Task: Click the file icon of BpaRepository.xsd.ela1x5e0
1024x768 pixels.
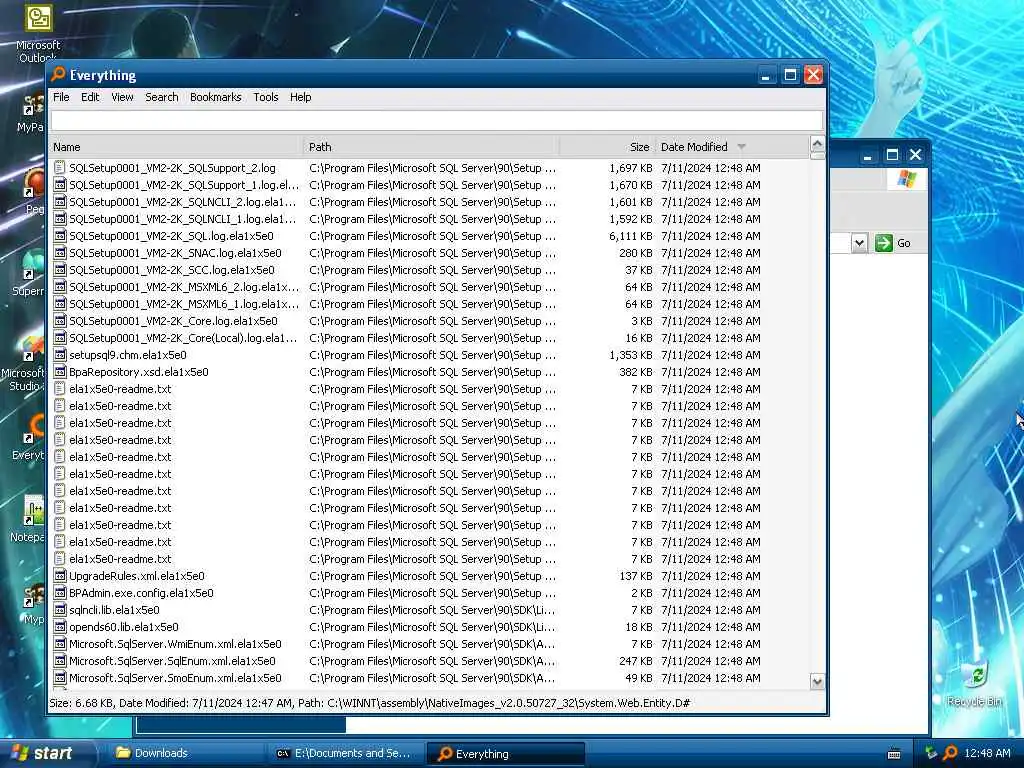Action: pos(60,372)
